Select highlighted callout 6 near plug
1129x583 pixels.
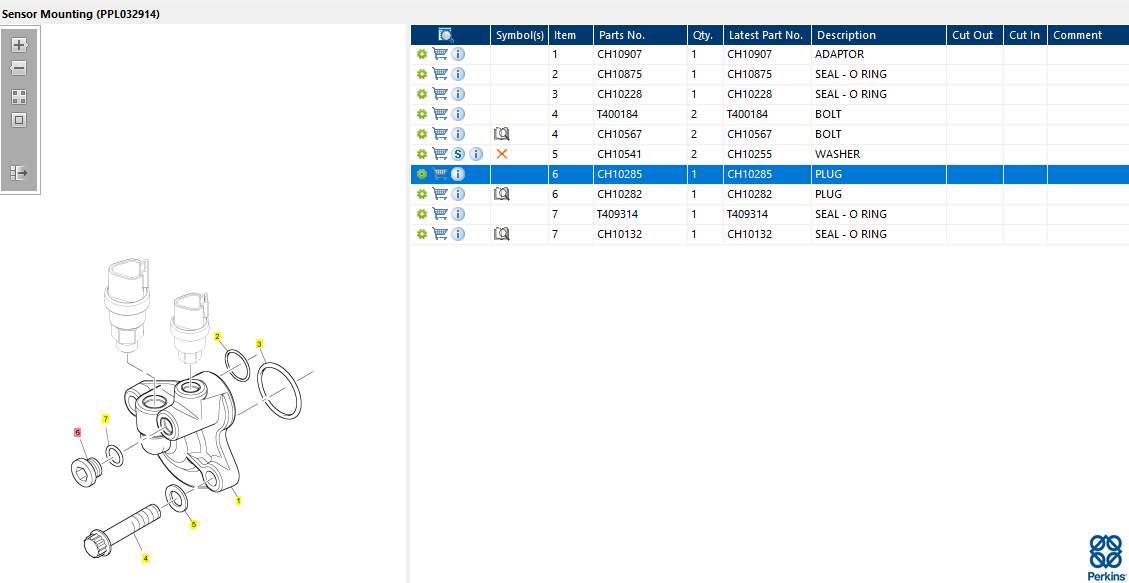coord(78,432)
